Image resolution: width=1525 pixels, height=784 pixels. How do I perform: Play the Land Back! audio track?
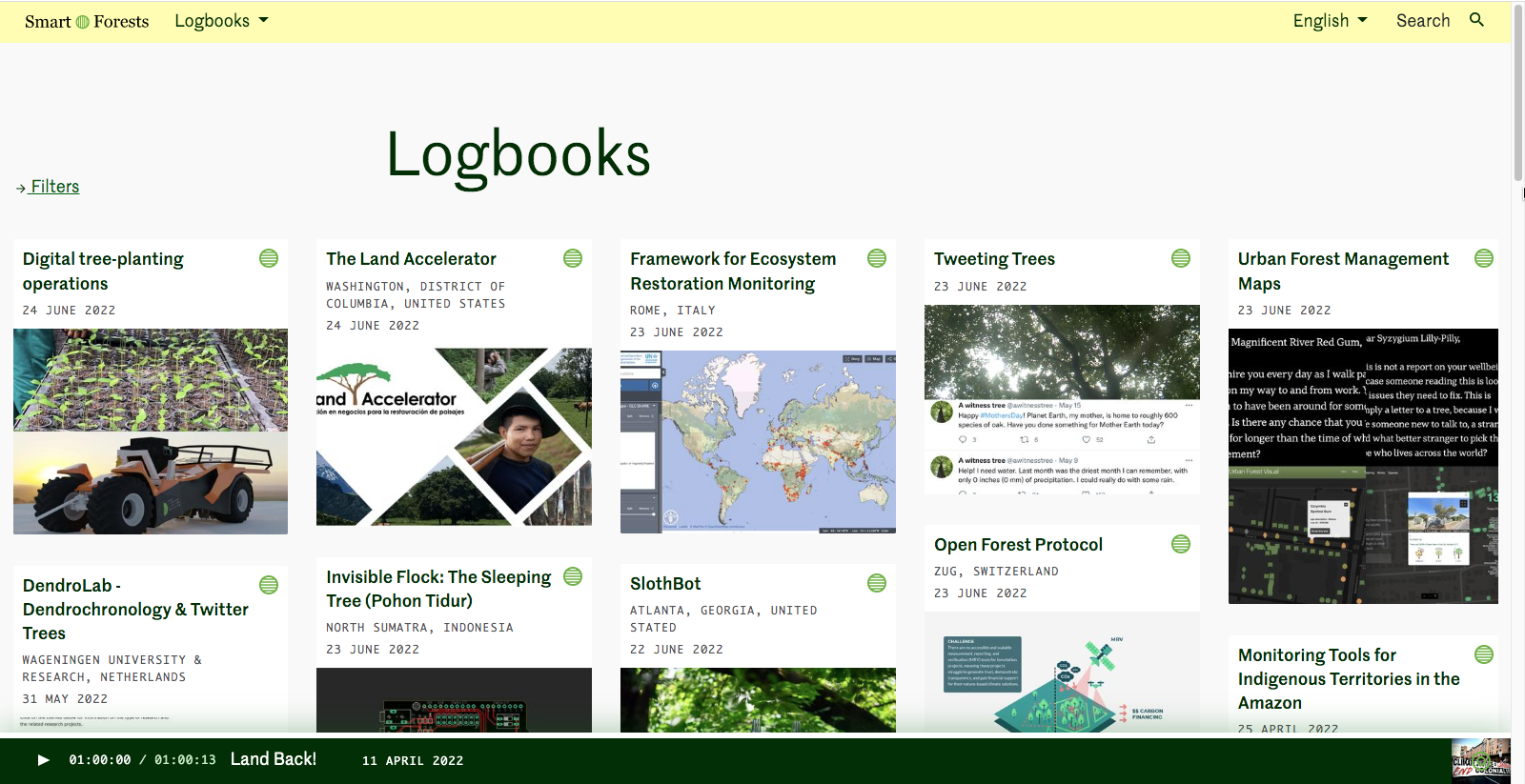[43, 760]
